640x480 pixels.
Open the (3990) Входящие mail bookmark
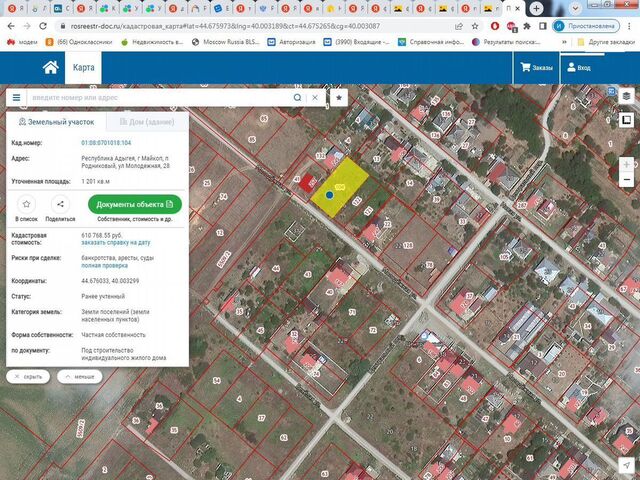point(357,42)
